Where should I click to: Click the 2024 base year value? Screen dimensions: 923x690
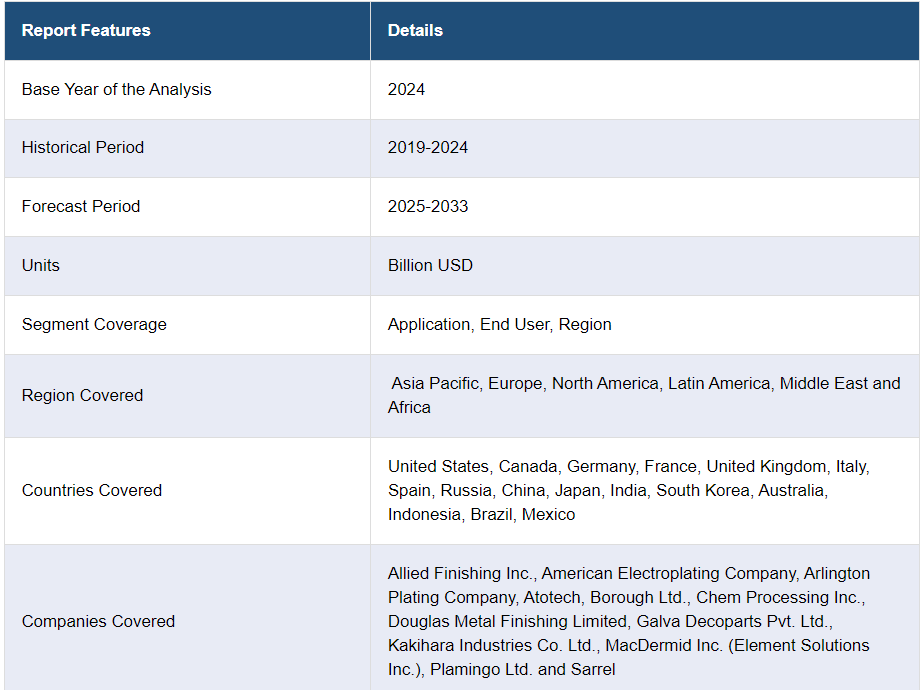pyautogui.click(x=406, y=89)
